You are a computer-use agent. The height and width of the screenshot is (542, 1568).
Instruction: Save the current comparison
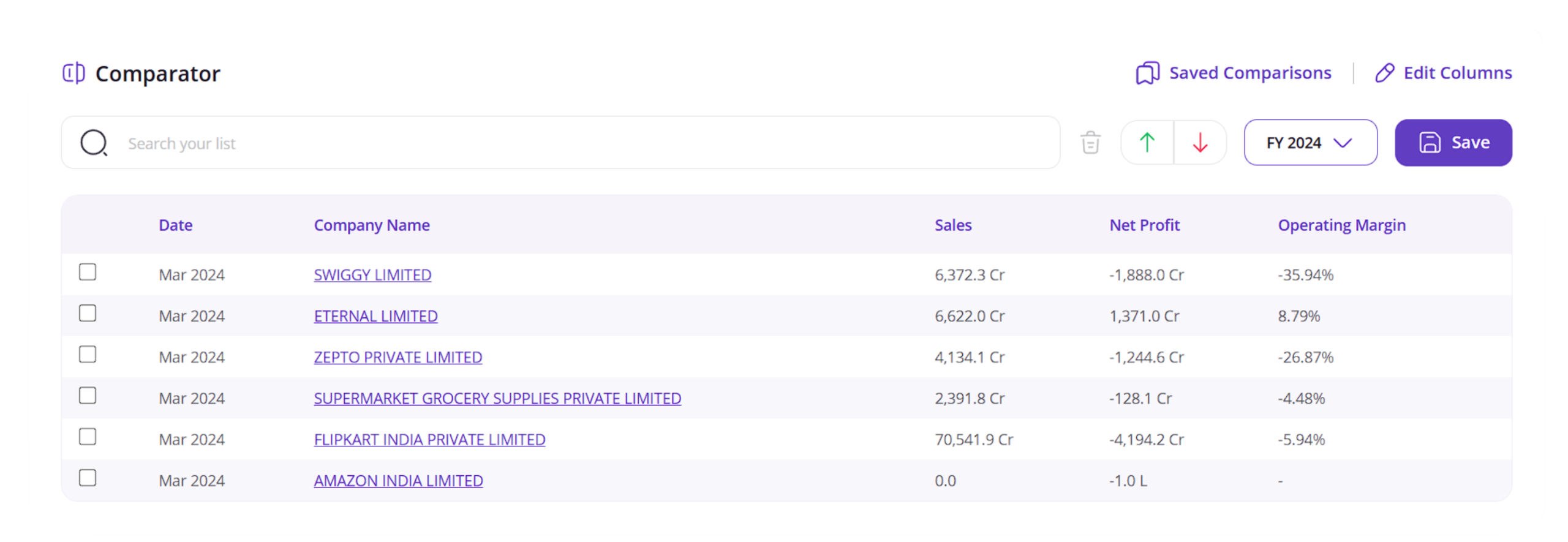(x=1453, y=143)
